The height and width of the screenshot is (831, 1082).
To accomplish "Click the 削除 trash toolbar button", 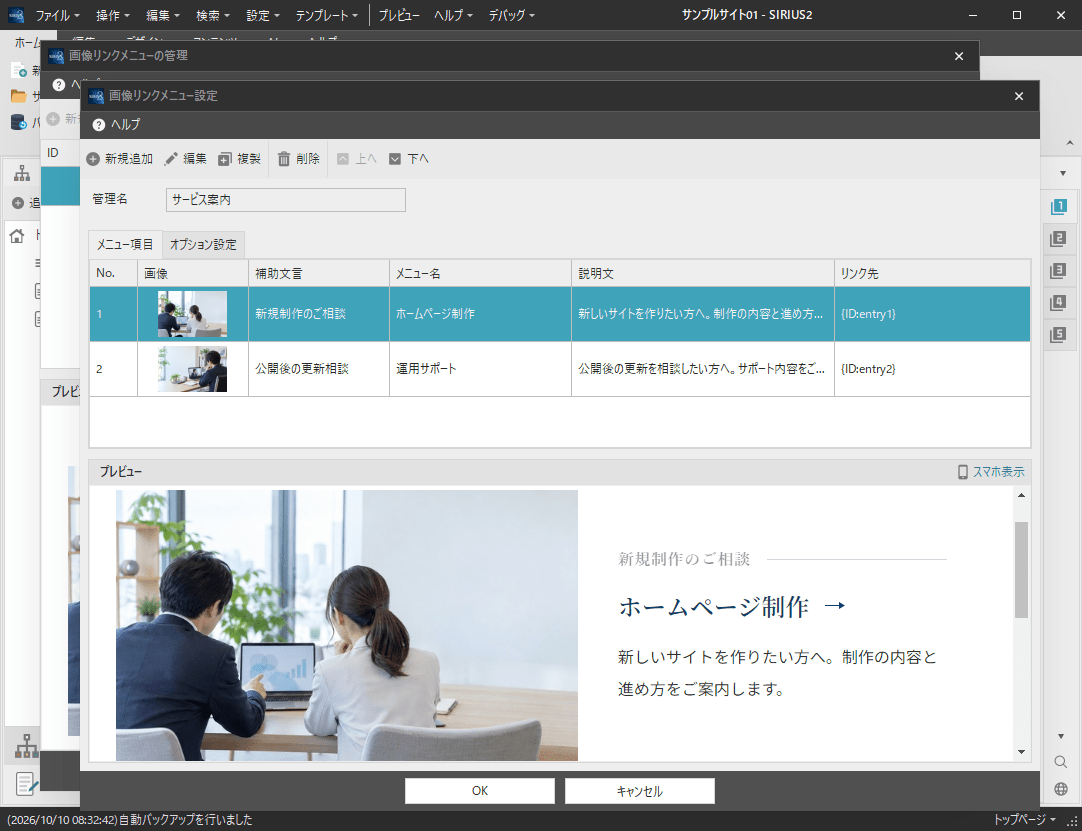I will click(299, 159).
